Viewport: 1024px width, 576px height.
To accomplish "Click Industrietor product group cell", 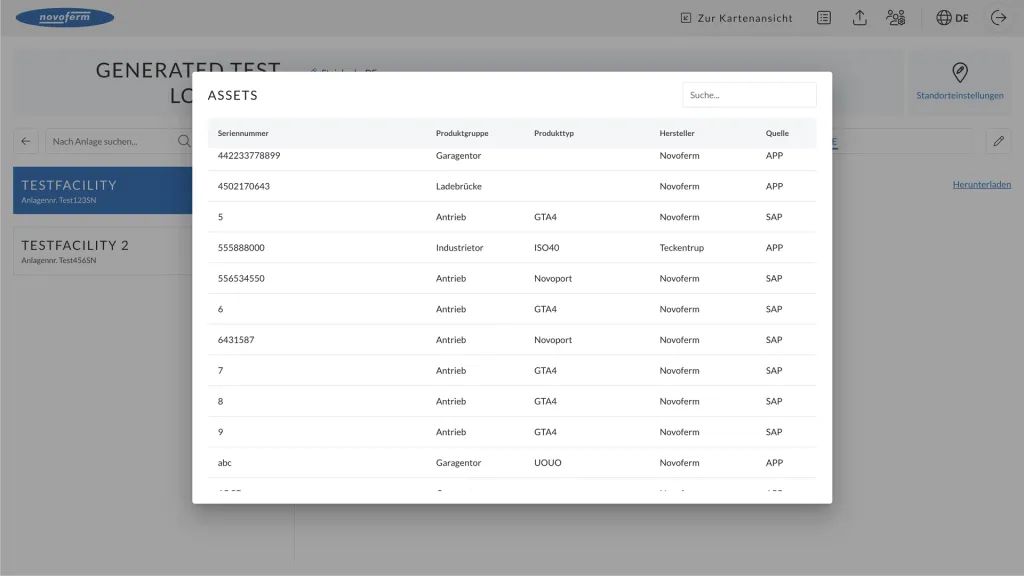I will [459, 248].
